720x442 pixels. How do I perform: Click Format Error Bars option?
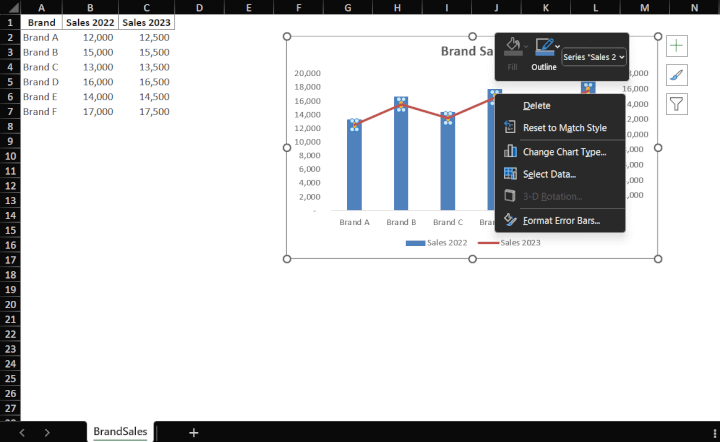click(x=561, y=220)
